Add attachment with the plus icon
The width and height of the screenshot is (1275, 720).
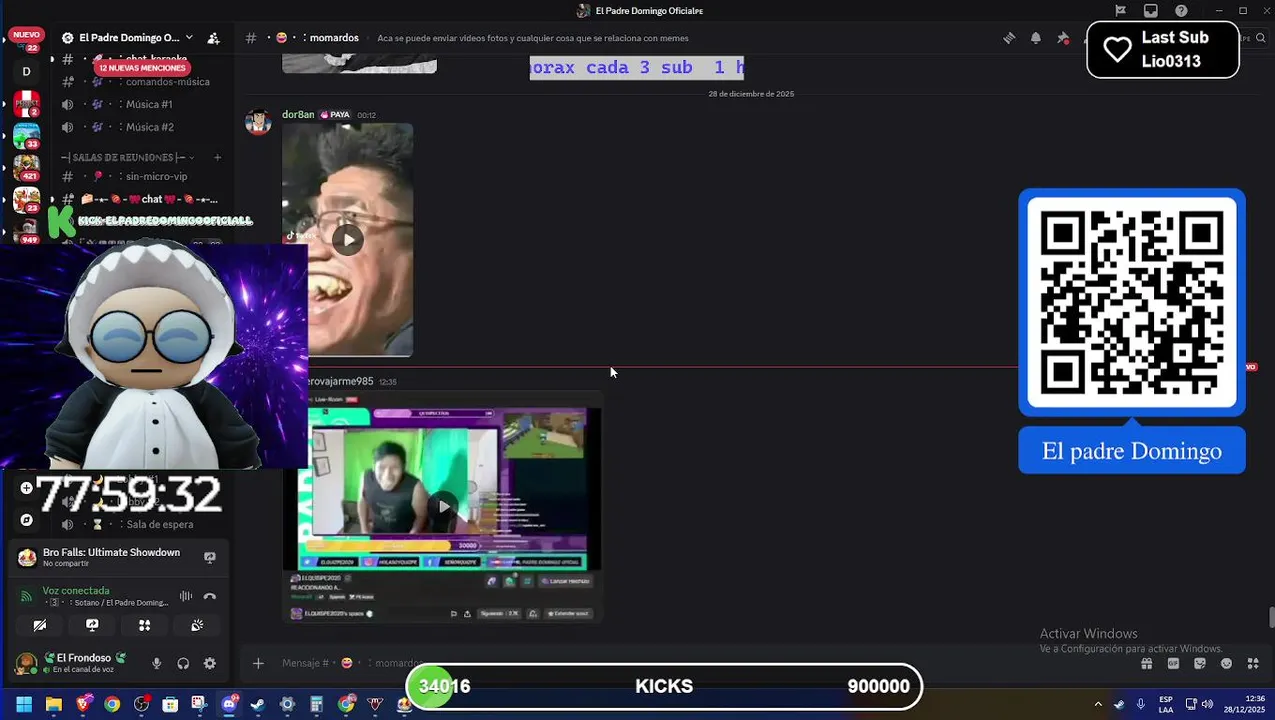pos(258,663)
